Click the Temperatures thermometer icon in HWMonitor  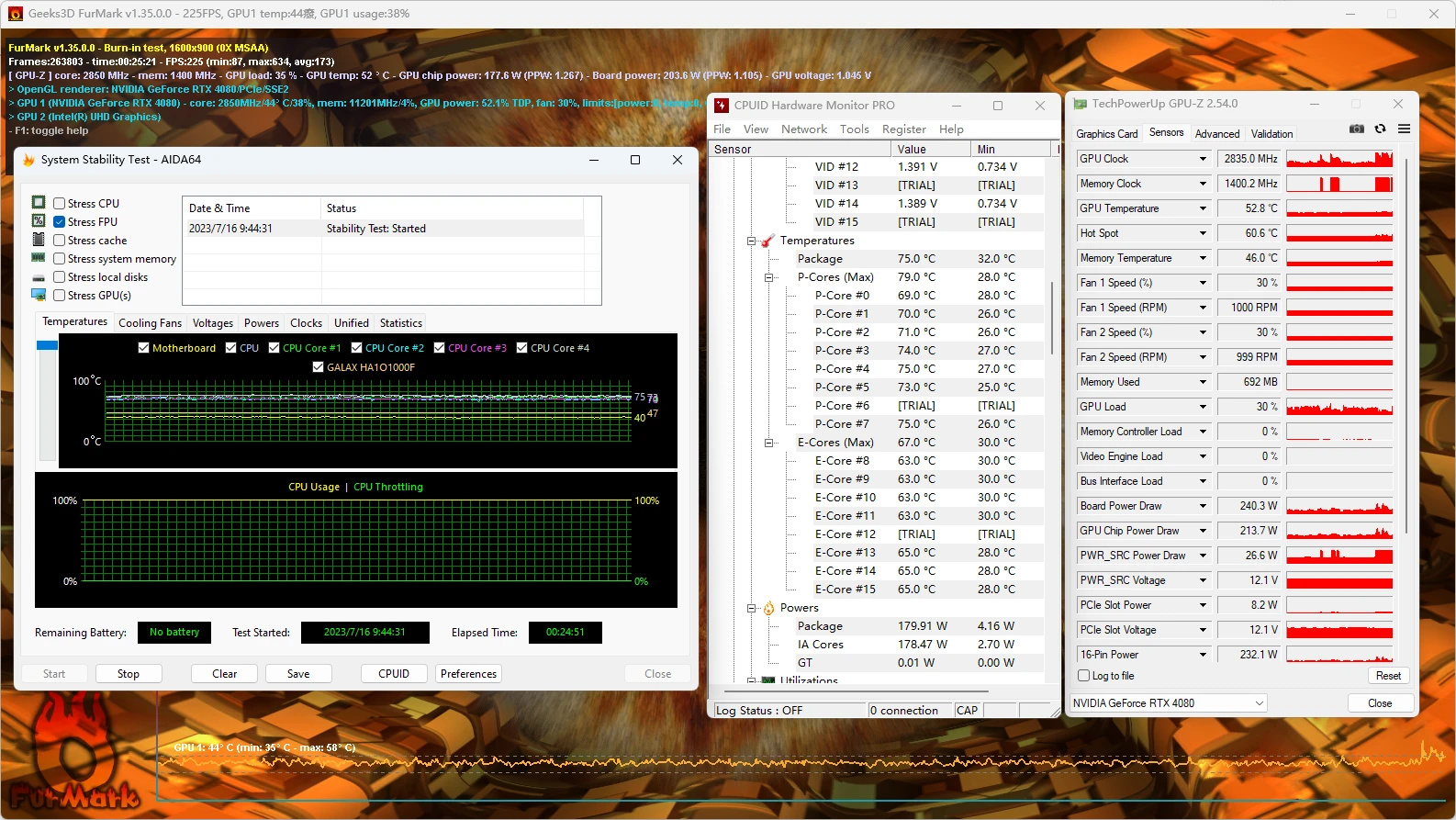click(767, 241)
